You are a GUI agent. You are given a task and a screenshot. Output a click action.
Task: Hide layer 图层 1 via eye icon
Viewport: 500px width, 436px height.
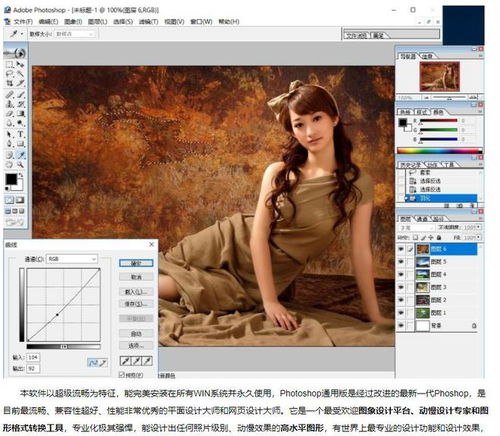tap(401, 313)
